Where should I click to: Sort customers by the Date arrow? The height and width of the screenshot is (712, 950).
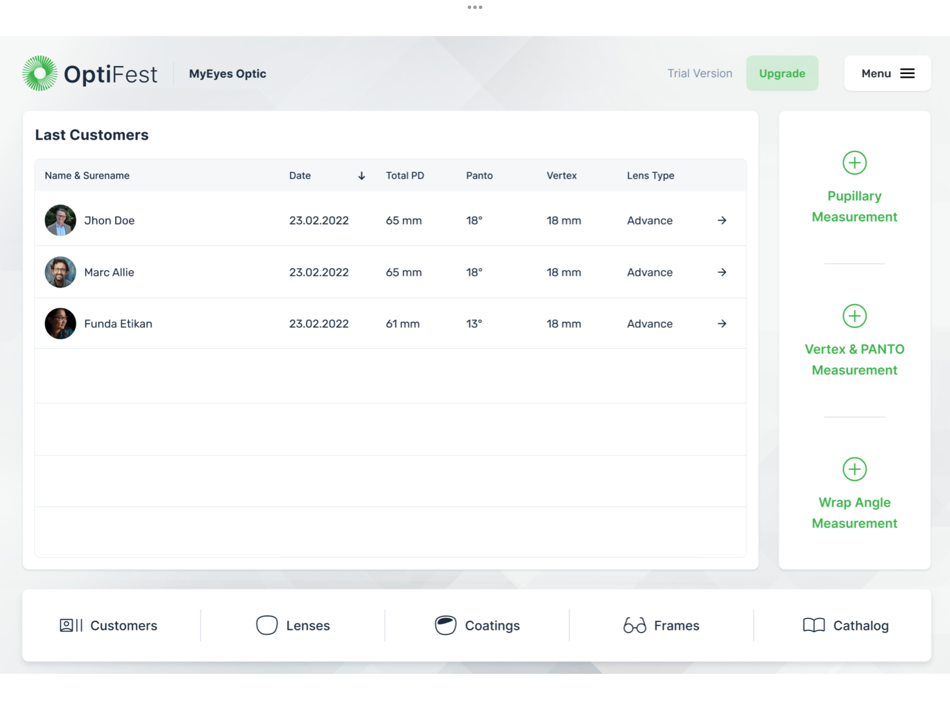coord(361,176)
